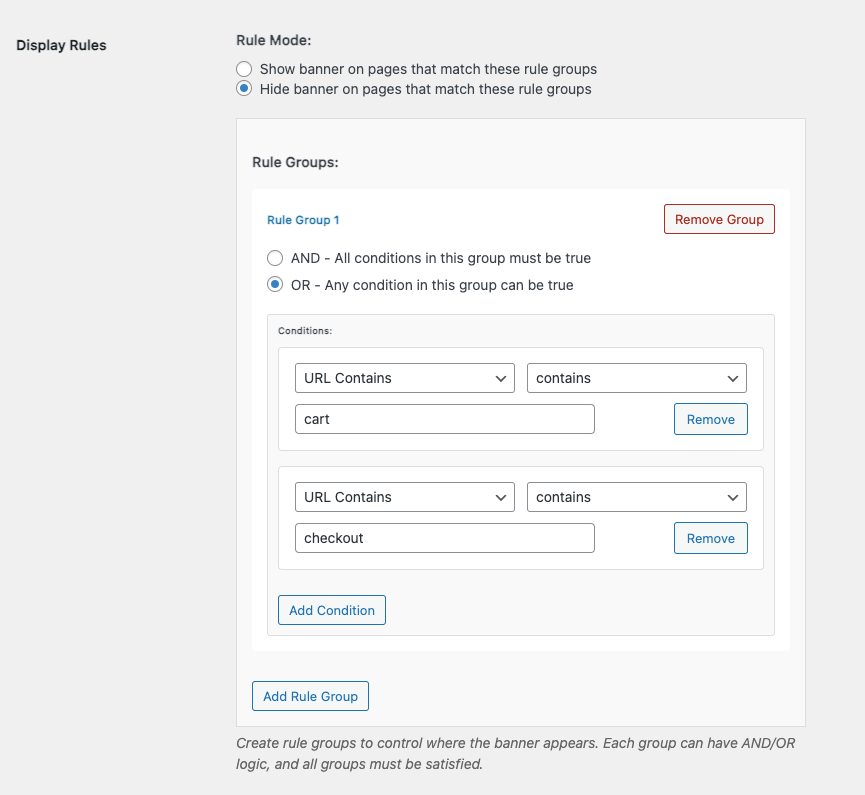
Task: Click the italic rule groups help description
Action: (516, 754)
